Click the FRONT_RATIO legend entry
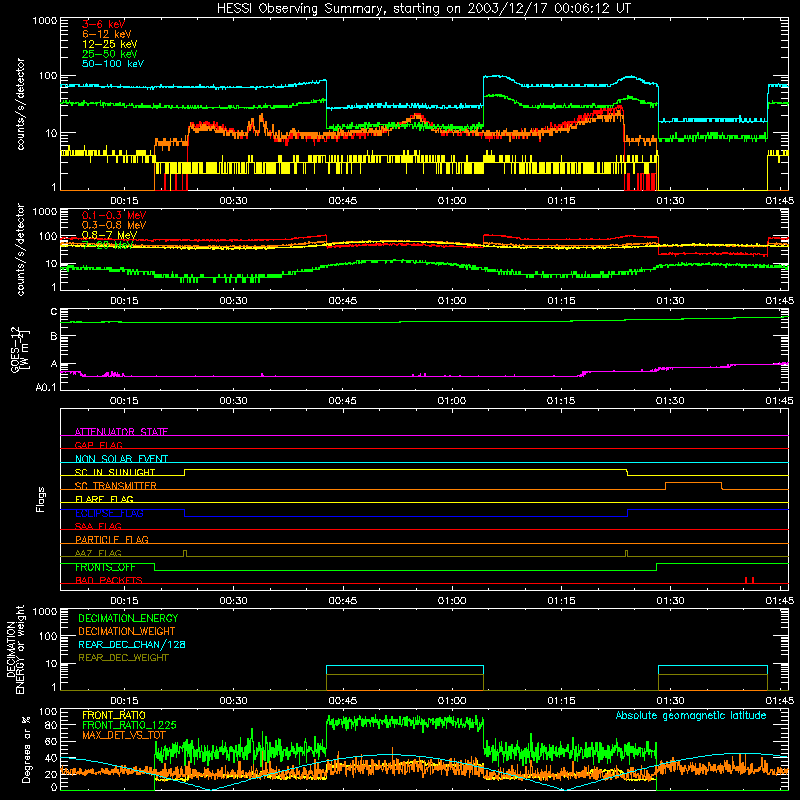The width and height of the screenshot is (800, 800). pyautogui.click(x=114, y=715)
